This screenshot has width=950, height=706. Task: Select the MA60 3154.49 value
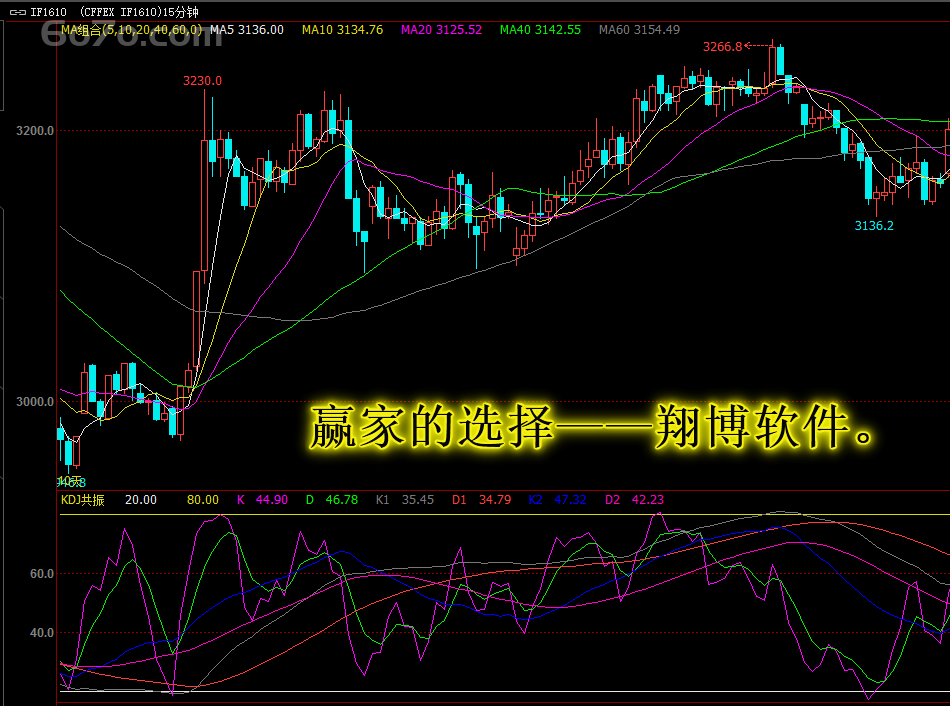point(639,30)
